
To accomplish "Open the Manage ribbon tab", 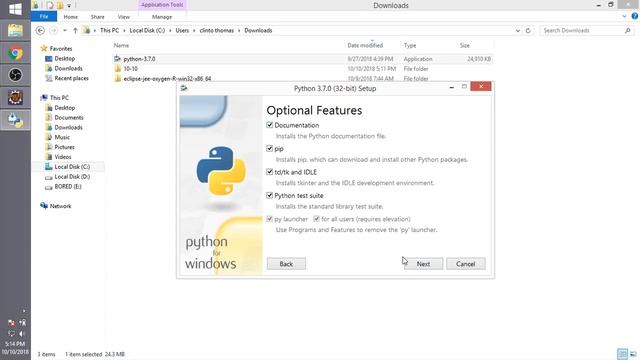I will (162, 17).
